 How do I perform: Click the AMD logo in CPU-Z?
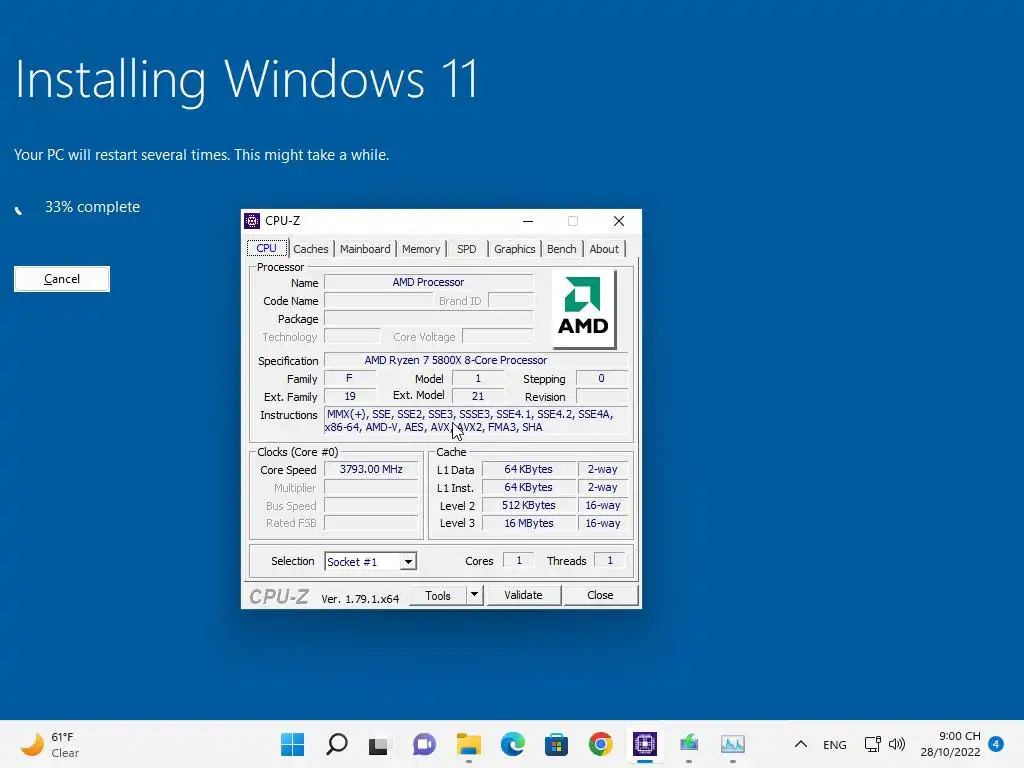coord(583,309)
